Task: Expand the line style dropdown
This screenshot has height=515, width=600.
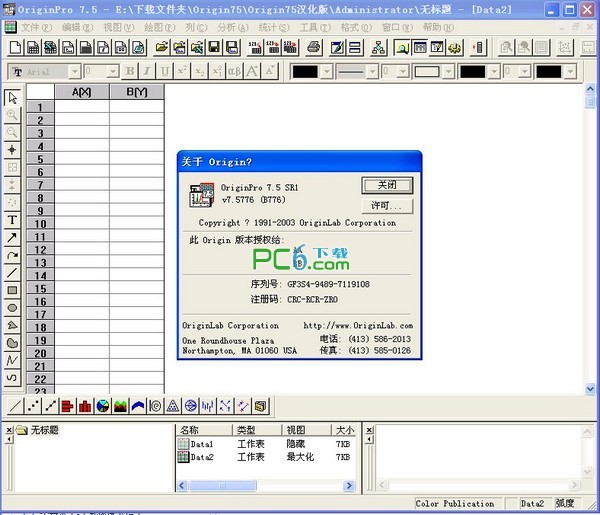Action: pyautogui.click(x=372, y=72)
